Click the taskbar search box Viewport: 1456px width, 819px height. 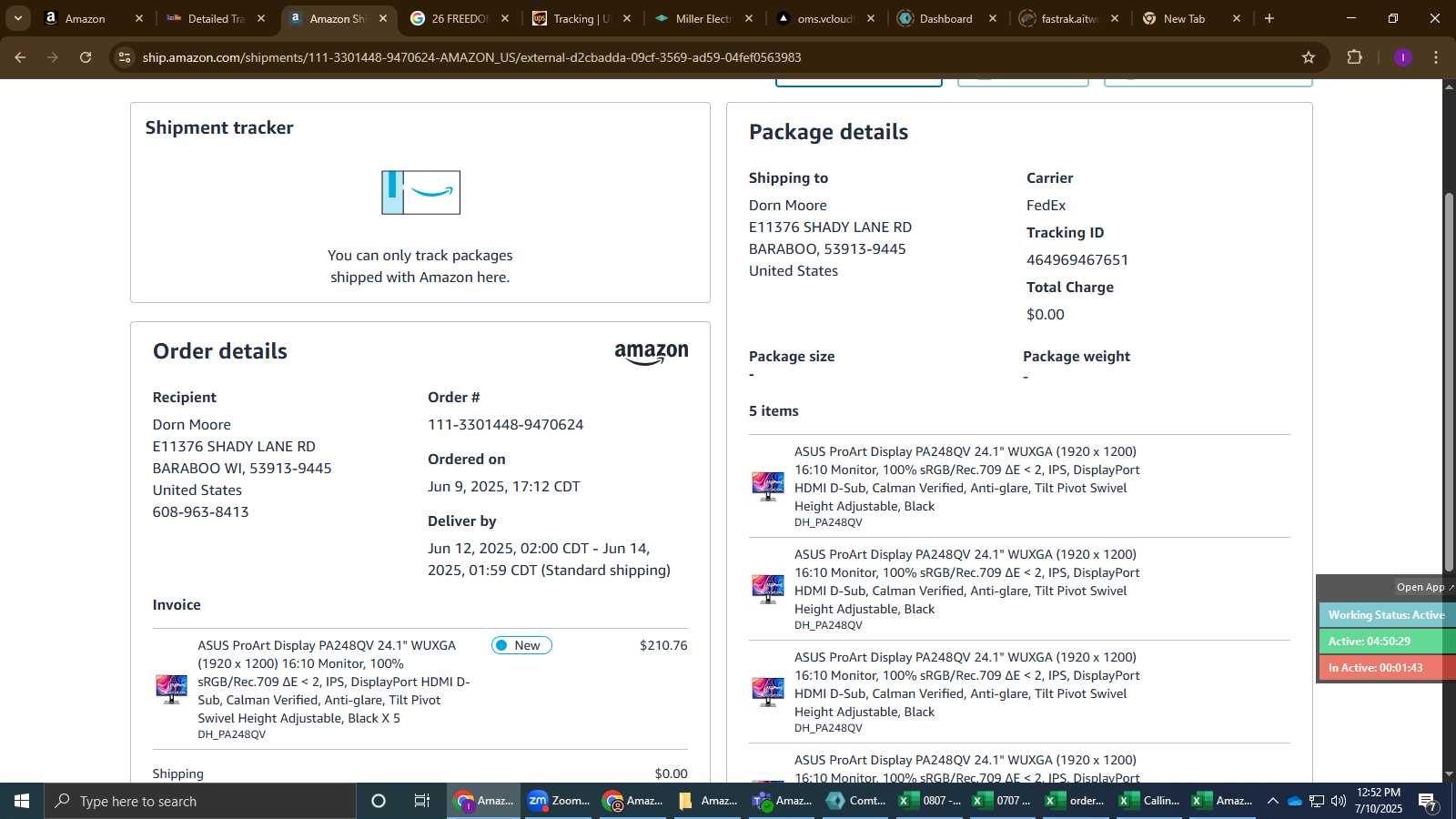pos(200,801)
